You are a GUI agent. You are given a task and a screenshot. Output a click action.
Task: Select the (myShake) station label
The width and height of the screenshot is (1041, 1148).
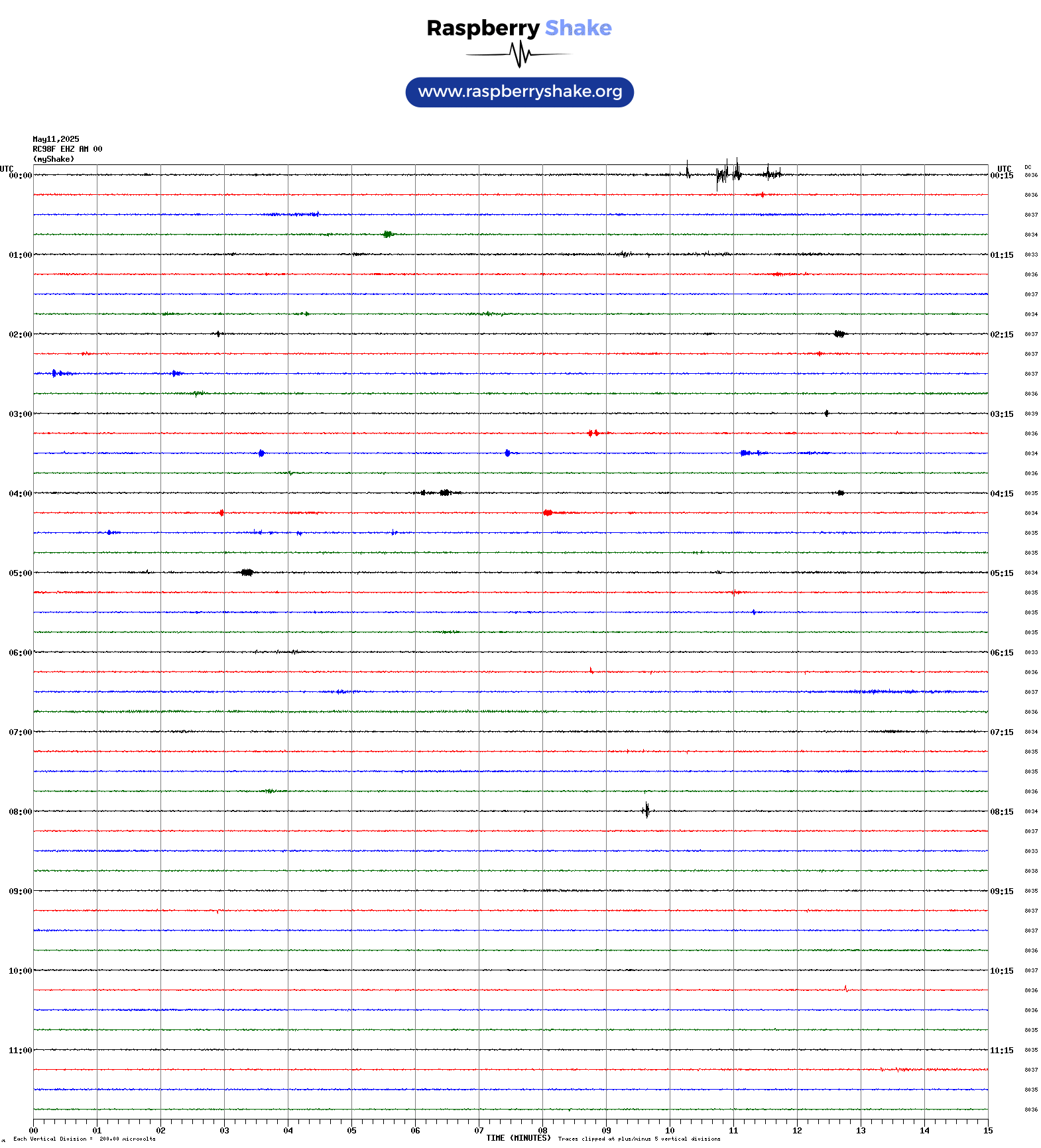[x=54, y=159]
